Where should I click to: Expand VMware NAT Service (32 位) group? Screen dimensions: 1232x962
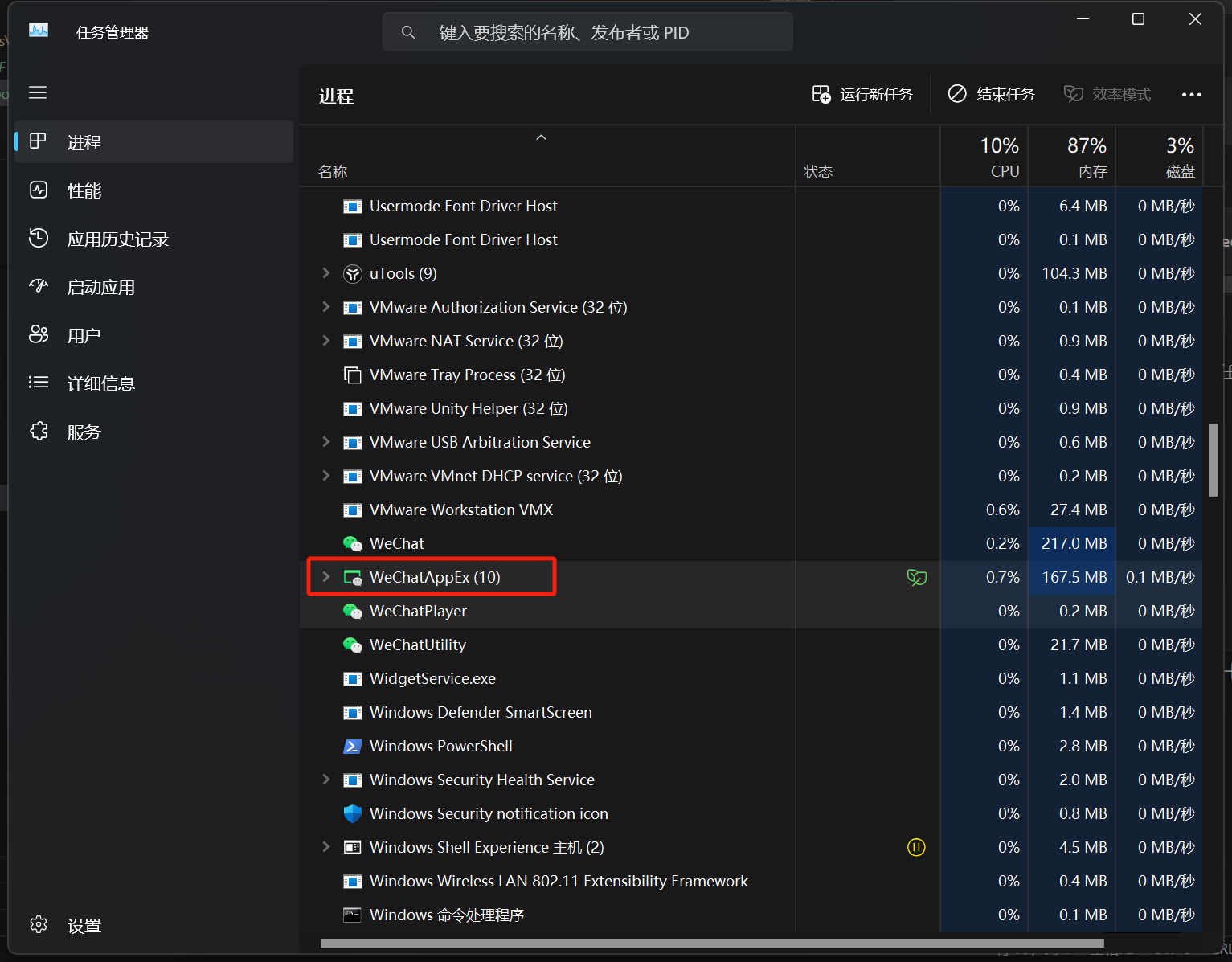pyautogui.click(x=325, y=341)
